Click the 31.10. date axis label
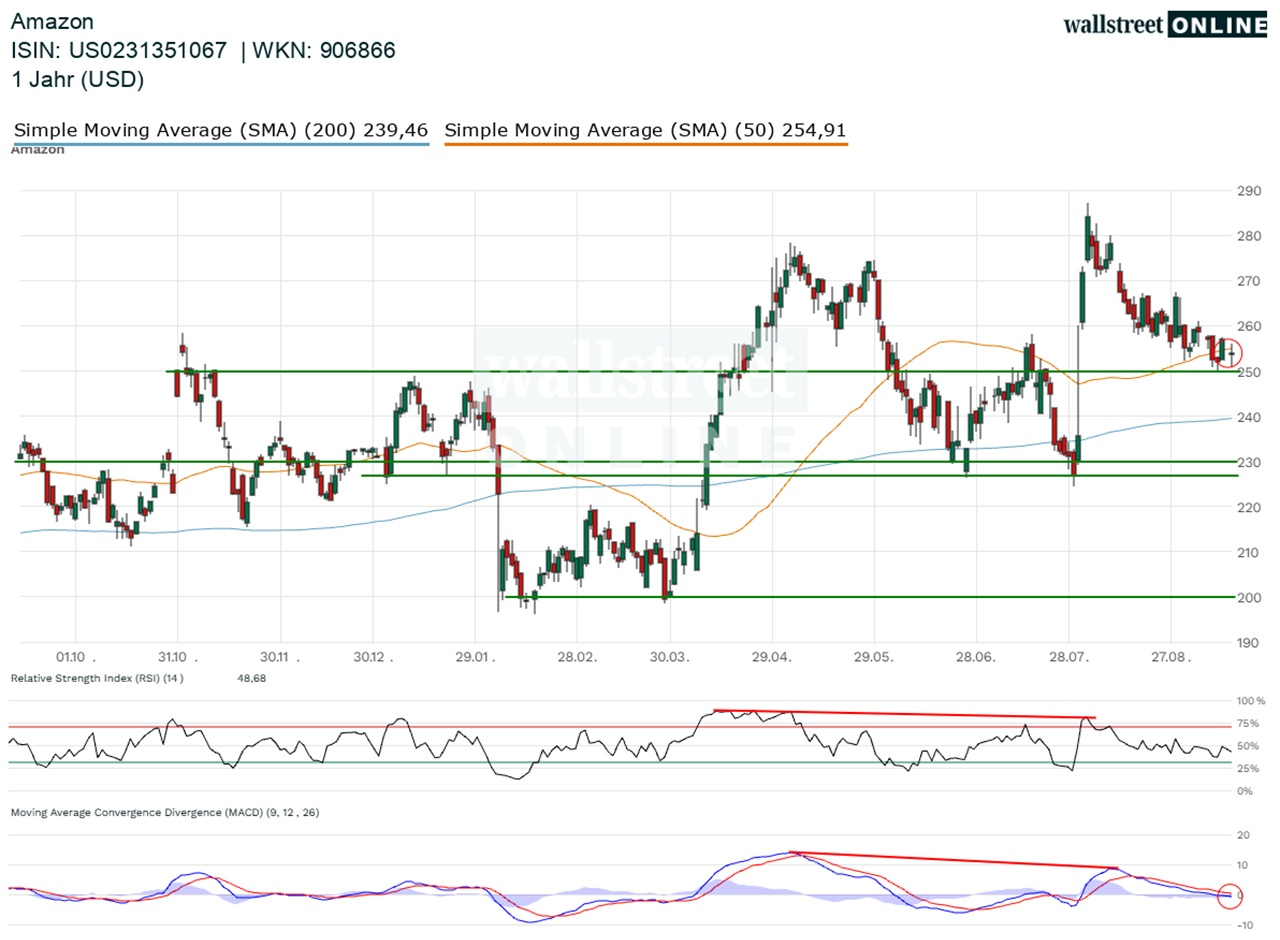The height and width of the screenshot is (940, 1280). pos(177,657)
